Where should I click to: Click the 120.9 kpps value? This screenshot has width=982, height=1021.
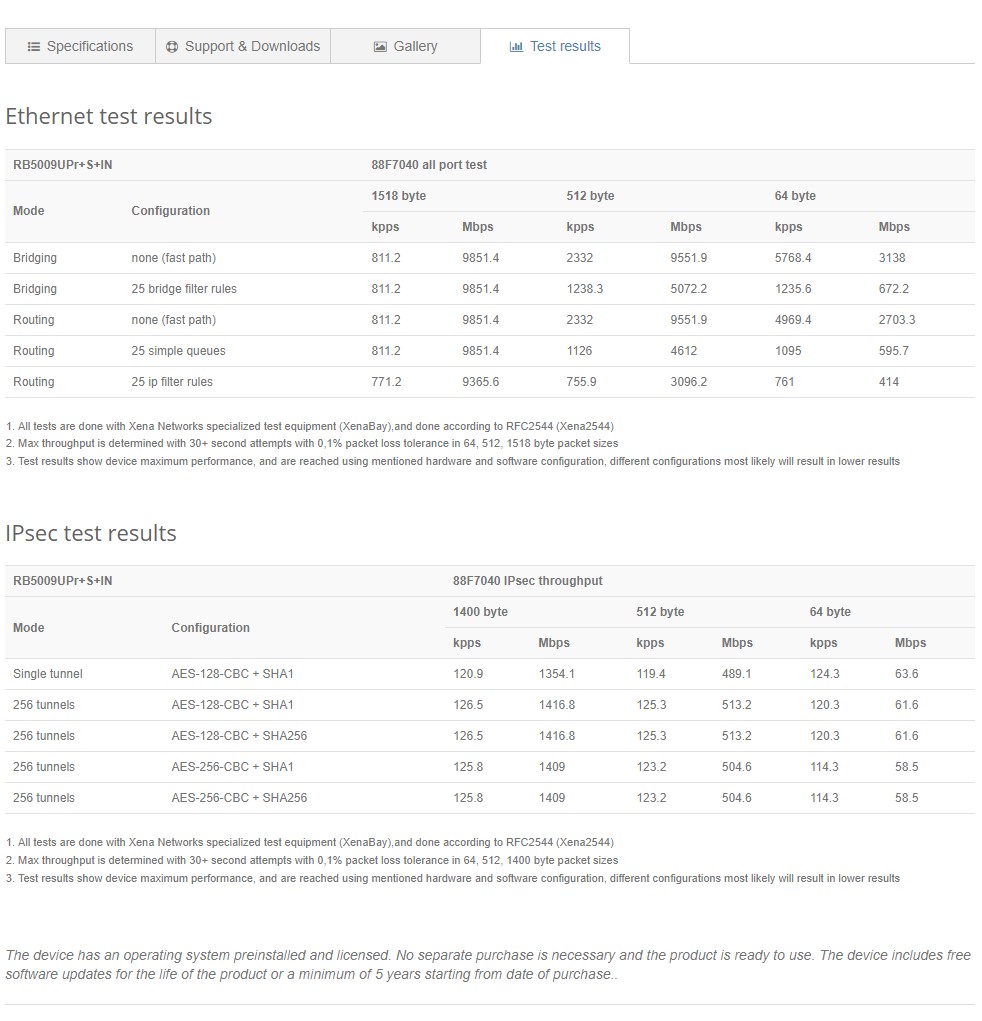point(468,674)
